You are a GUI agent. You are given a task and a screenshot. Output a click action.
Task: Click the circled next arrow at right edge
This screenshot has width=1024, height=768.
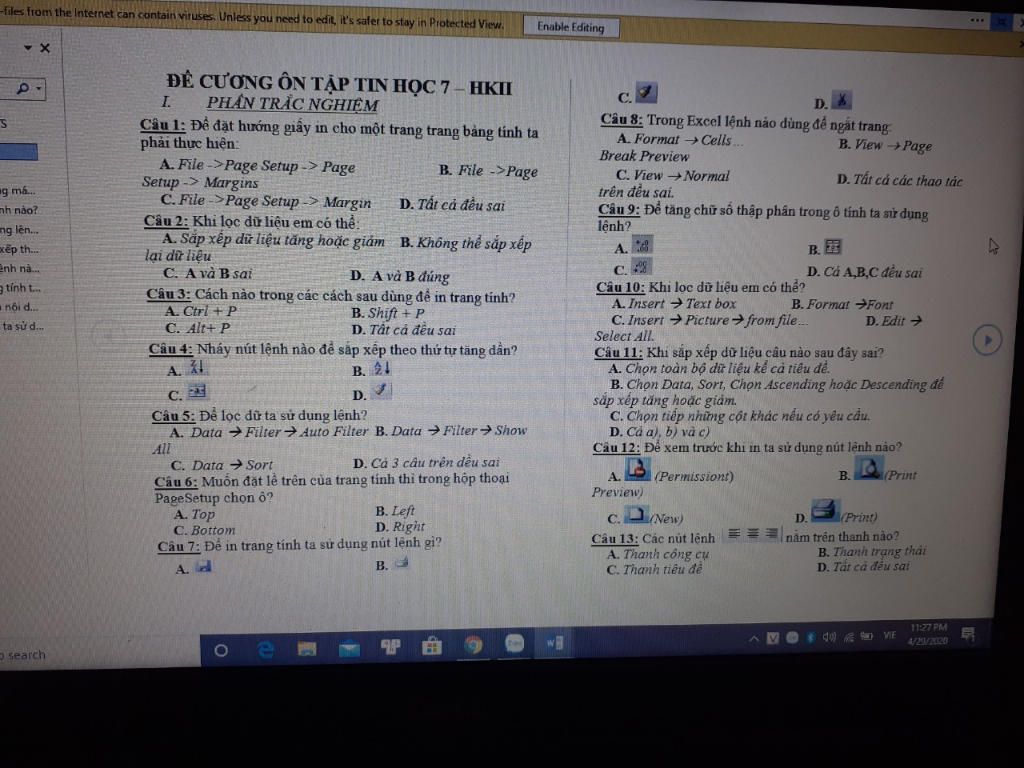(x=987, y=340)
